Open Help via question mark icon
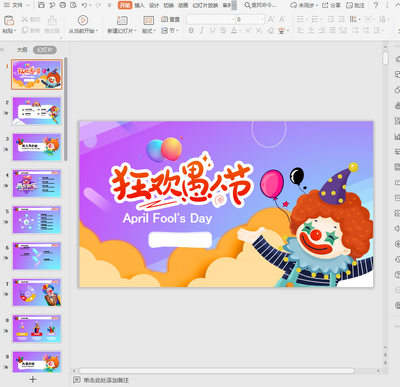Screen dimensions: 400x387 [376, 5]
